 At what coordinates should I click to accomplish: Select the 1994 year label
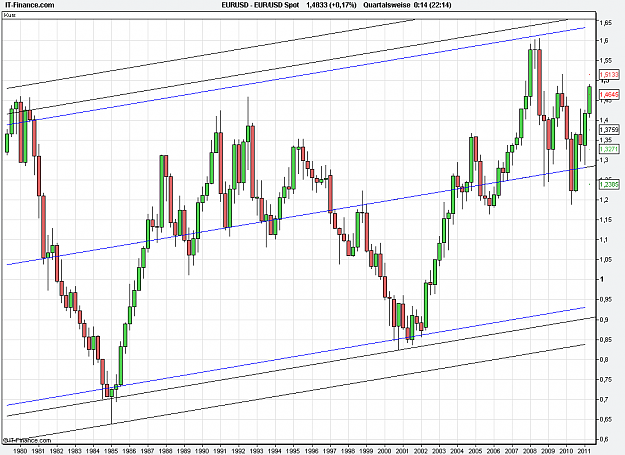275,451
